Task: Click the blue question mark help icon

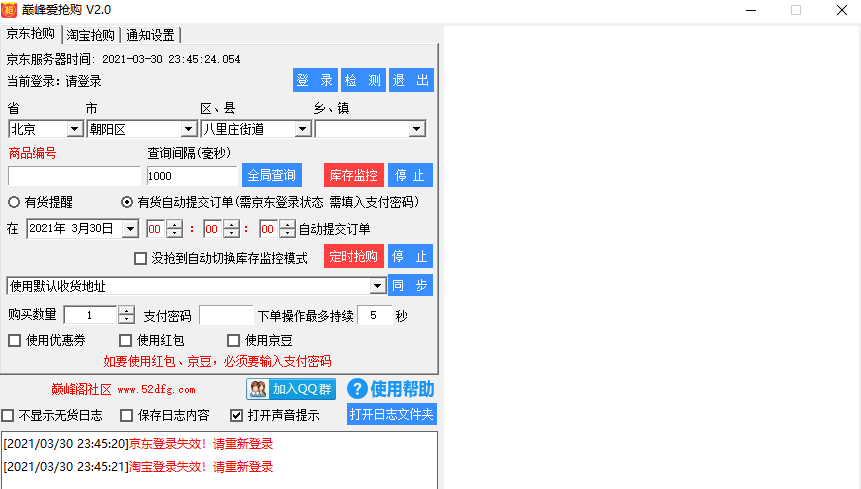Action: pyautogui.click(x=357, y=389)
